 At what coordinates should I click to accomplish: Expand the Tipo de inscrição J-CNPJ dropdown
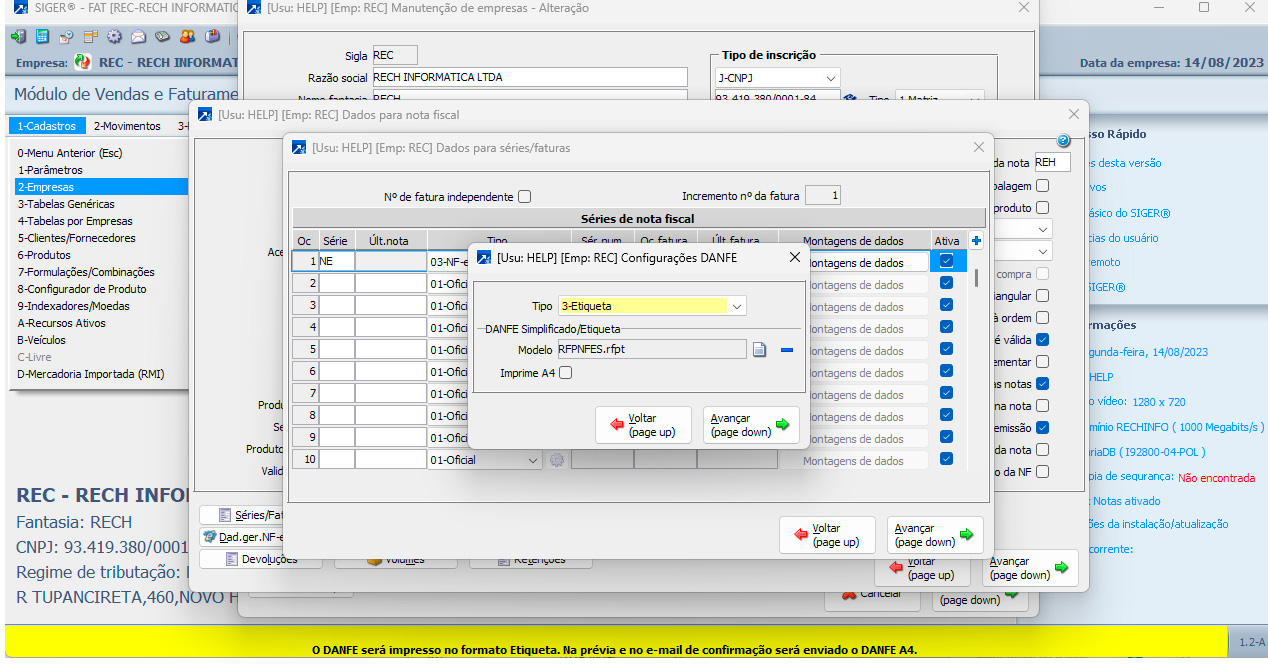tap(831, 78)
